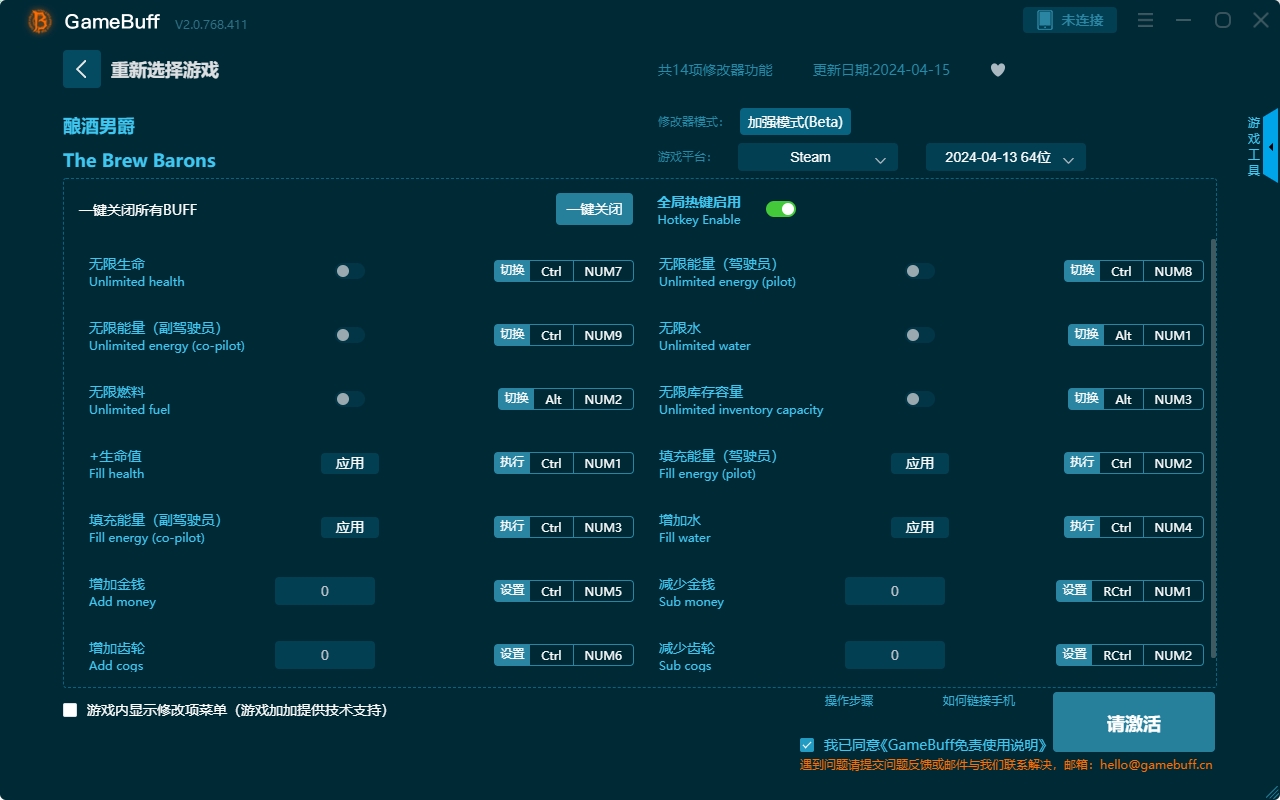Click the Sub cogs value field
1280x800 pixels.
[895, 655]
